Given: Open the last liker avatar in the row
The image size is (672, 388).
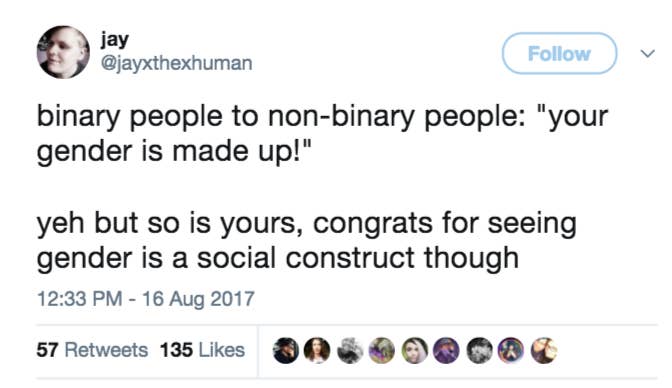Looking at the screenshot, I should (x=544, y=350).
